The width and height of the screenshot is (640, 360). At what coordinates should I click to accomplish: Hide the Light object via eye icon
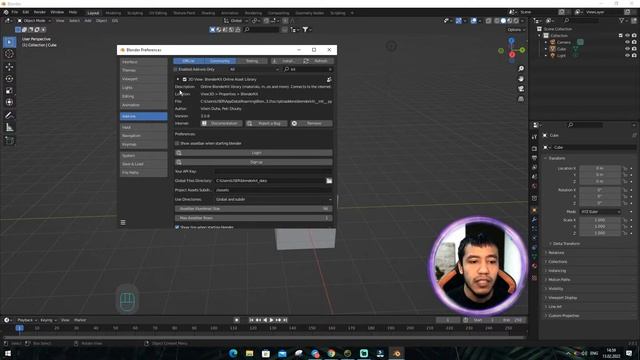coord(627,55)
